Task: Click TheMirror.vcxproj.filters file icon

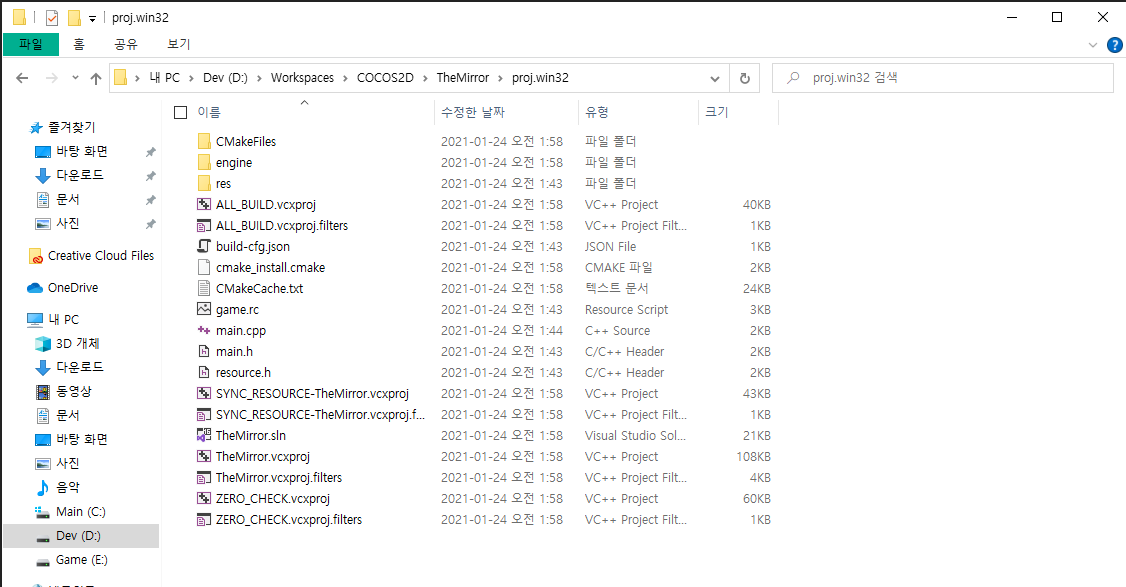Action: pos(204,478)
